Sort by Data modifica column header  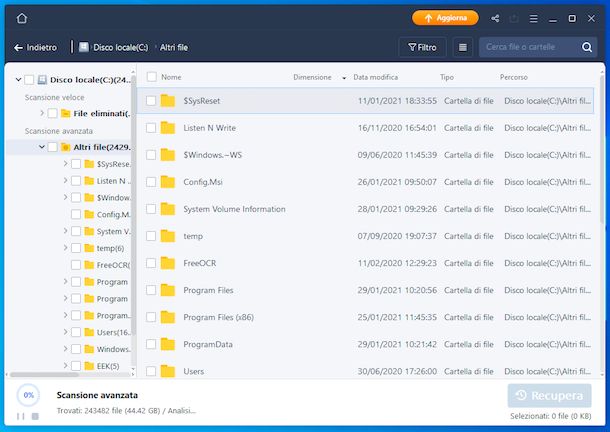click(x=375, y=77)
